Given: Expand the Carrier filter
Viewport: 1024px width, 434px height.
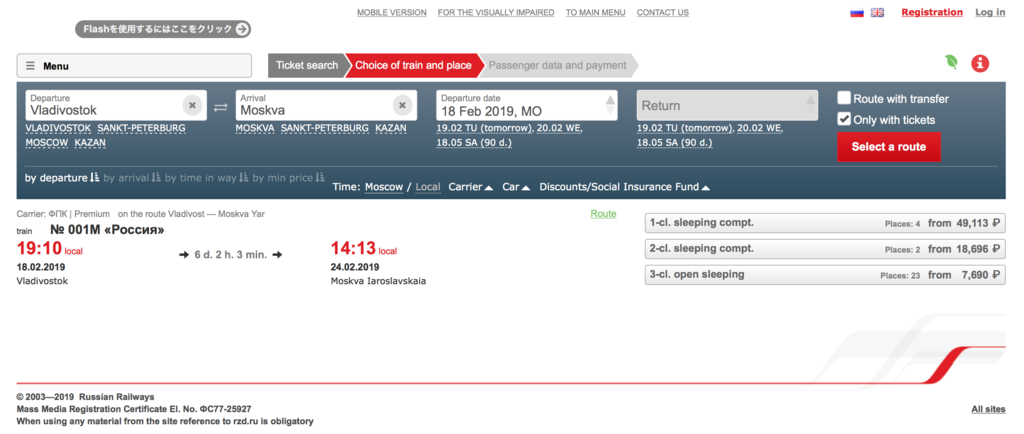Looking at the screenshot, I should (x=470, y=187).
